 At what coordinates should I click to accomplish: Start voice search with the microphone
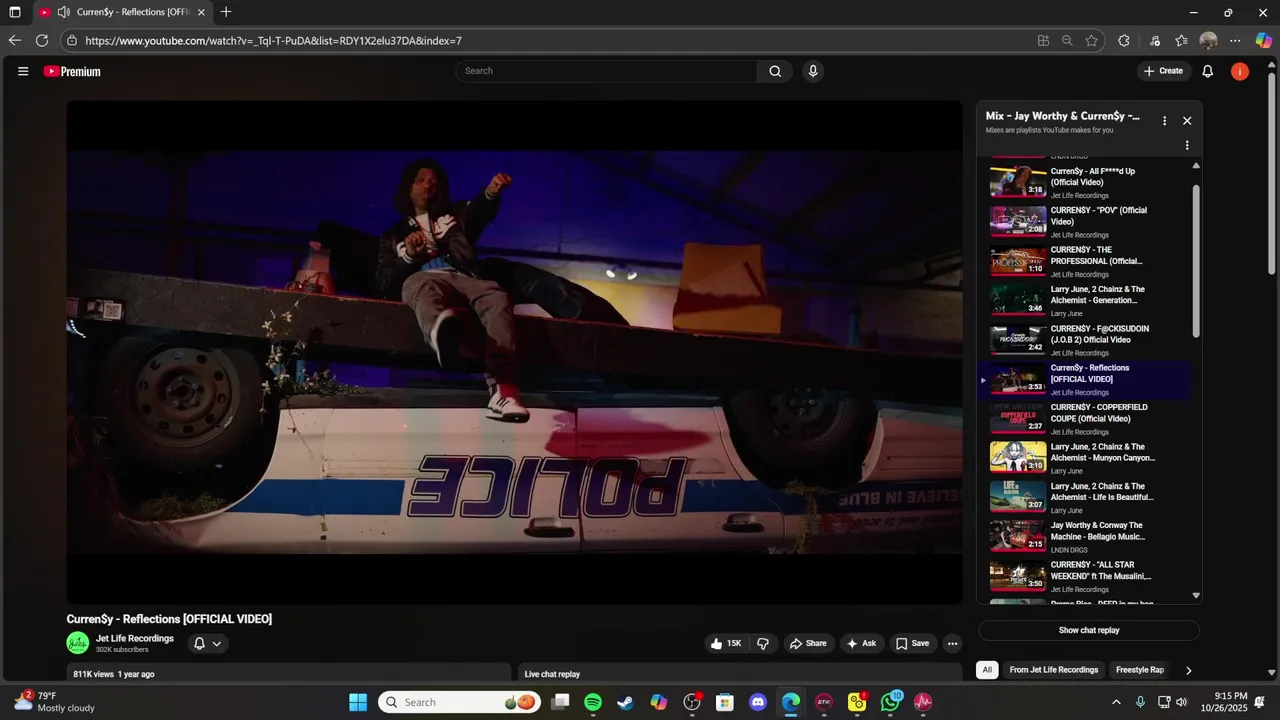(813, 71)
